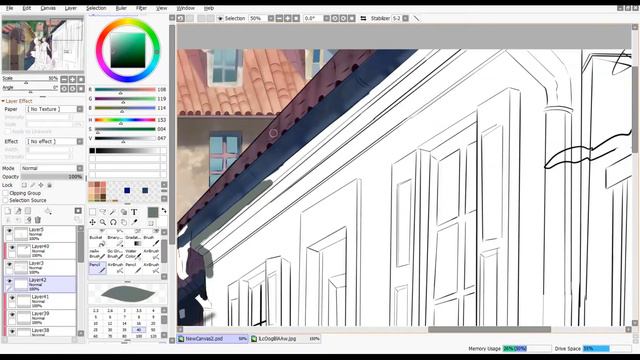The image size is (640, 360).
Task: Hide Layer42 using its eye icon
Action: tap(9, 281)
